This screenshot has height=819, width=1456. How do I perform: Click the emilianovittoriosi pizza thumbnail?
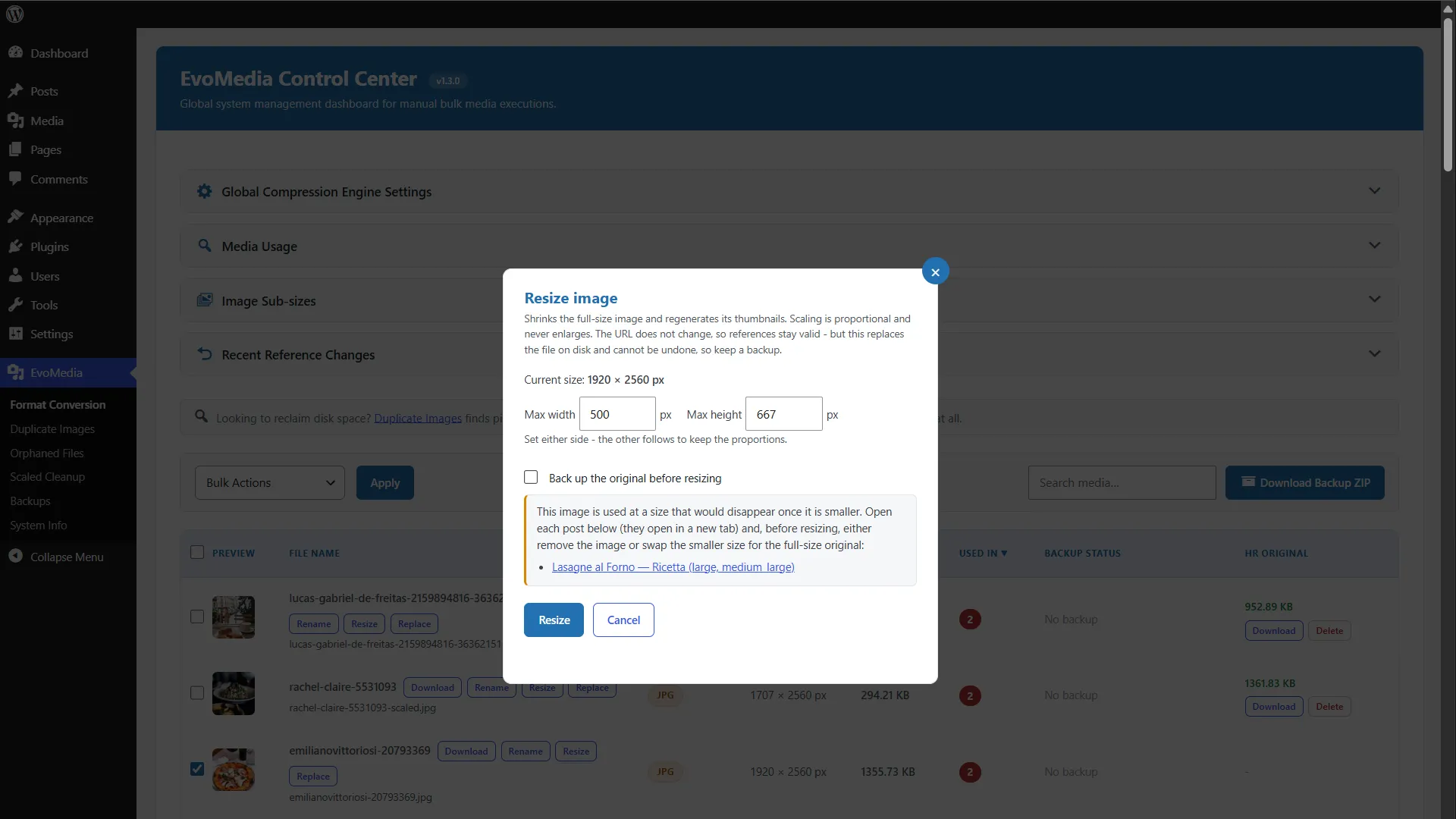pyautogui.click(x=234, y=770)
